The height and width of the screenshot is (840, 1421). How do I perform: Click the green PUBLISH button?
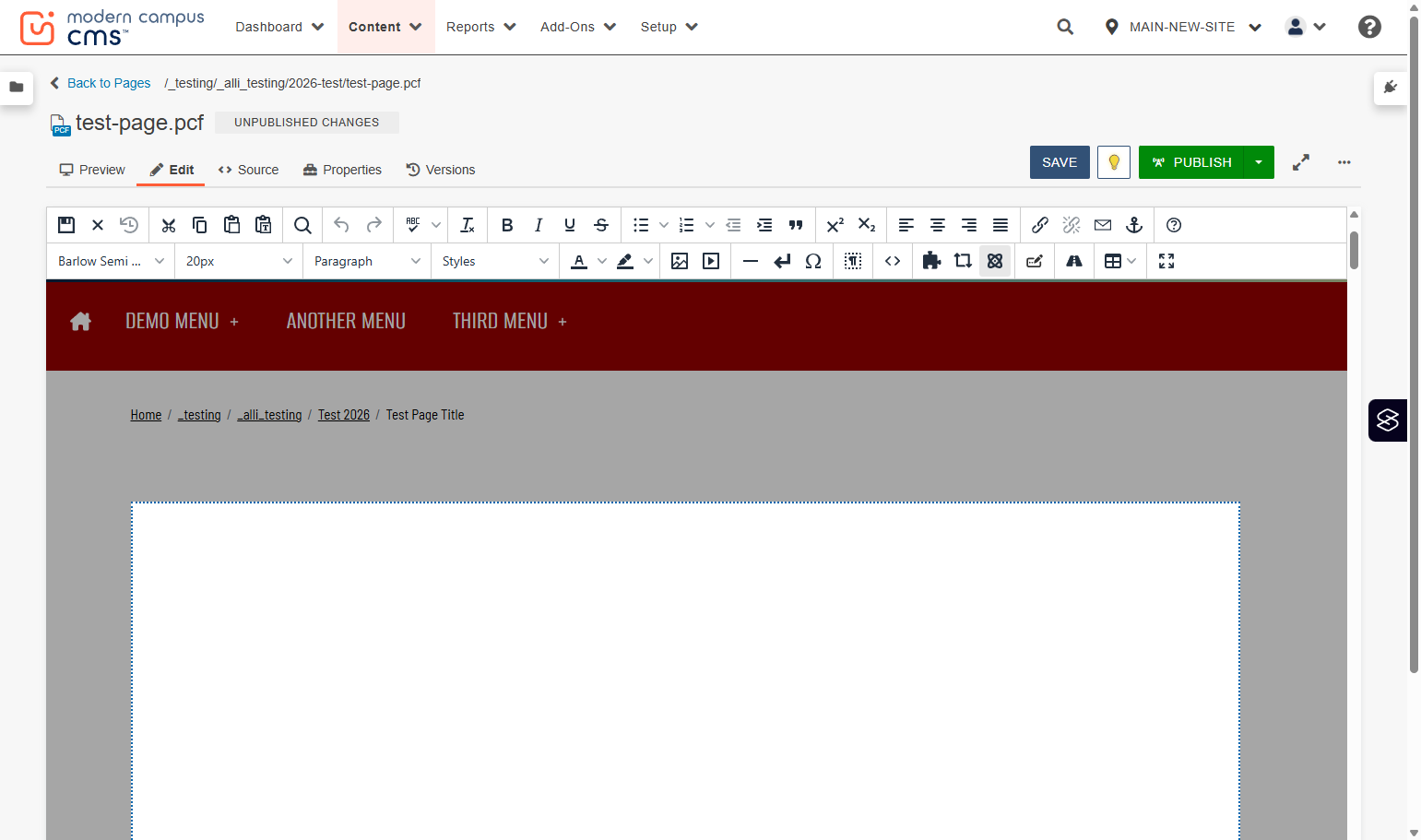click(1191, 162)
